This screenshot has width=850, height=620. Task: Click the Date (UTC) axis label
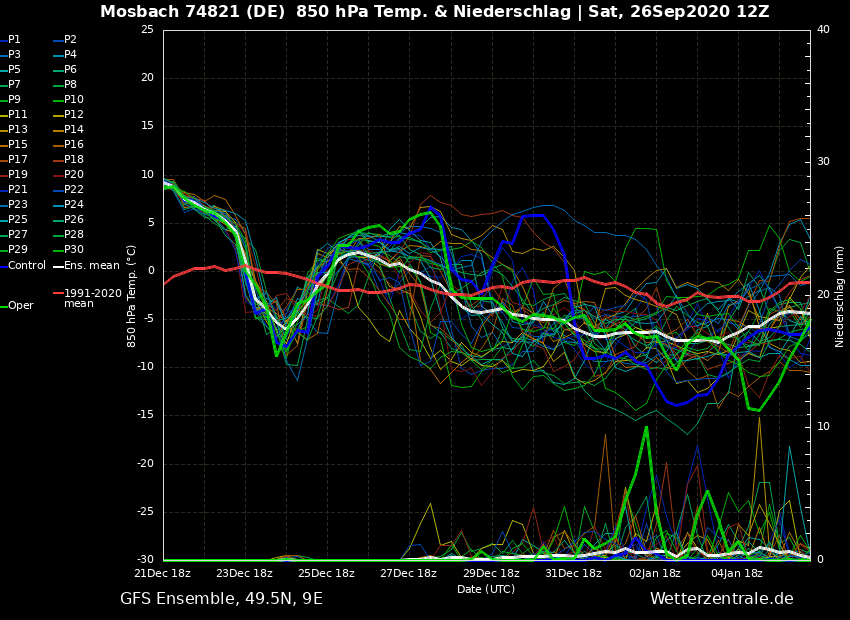pyautogui.click(x=486, y=589)
